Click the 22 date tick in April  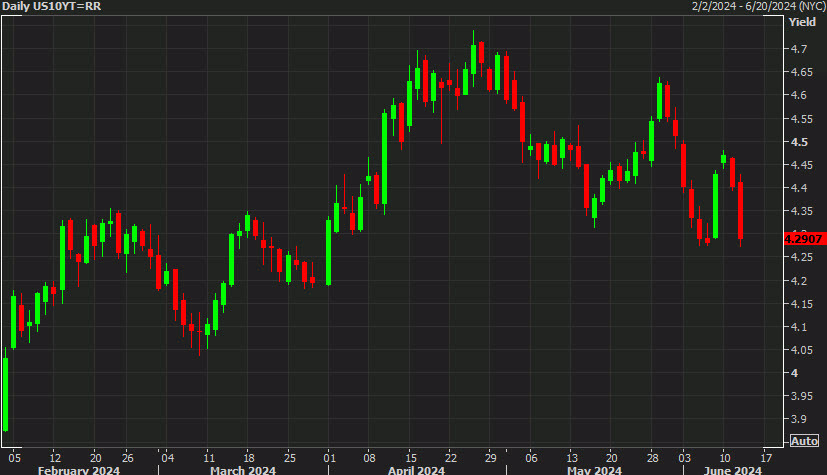[x=450, y=458]
